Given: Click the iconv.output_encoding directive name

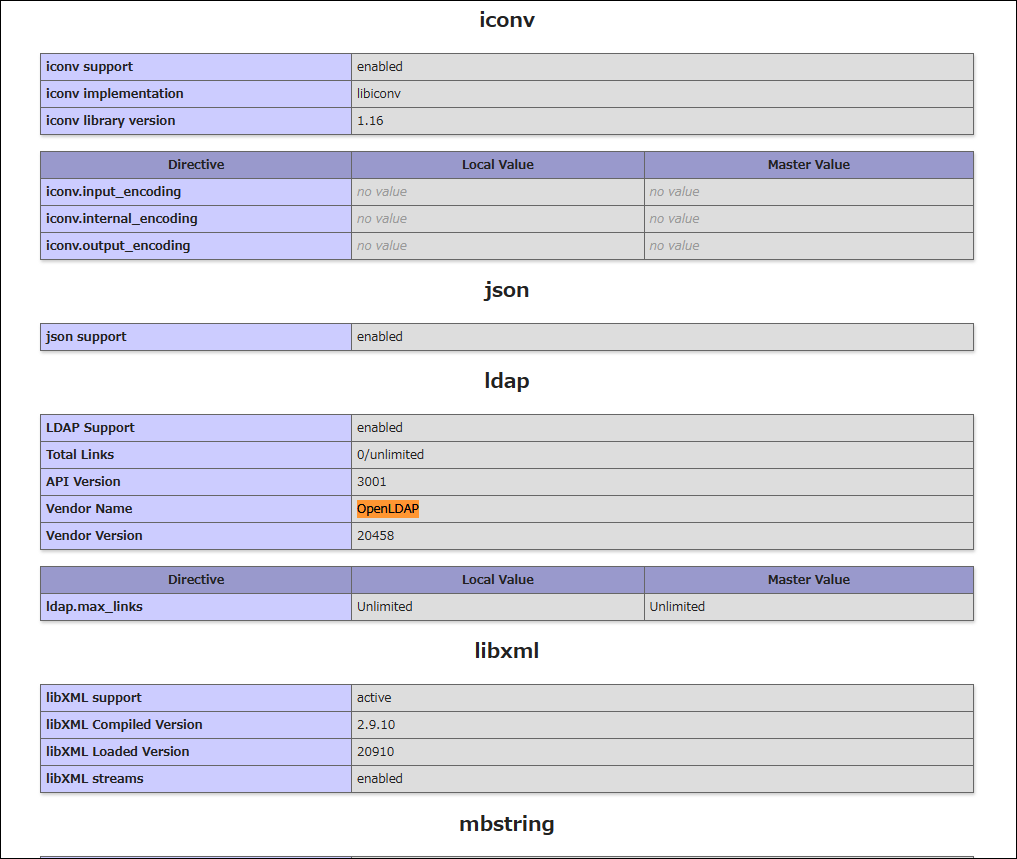Looking at the screenshot, I should point(118,246).
